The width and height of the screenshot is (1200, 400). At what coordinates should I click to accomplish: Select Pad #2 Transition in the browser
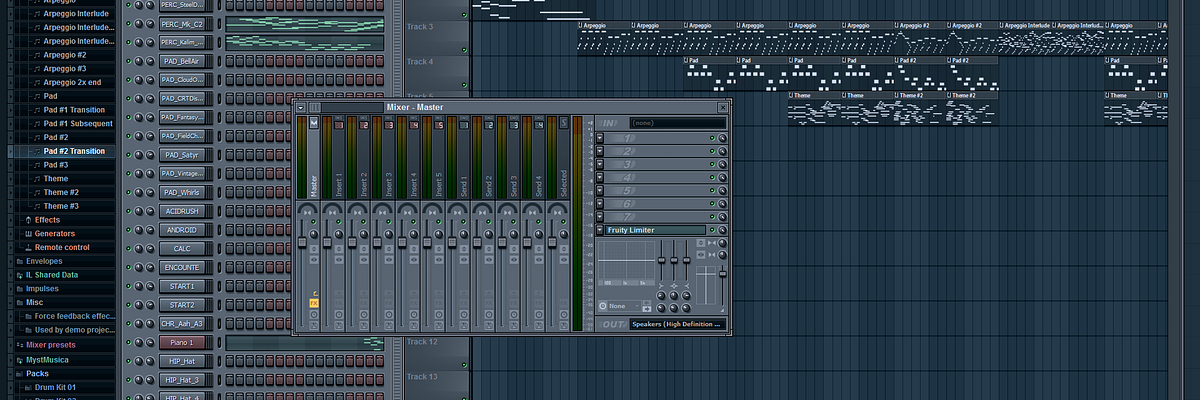(73, 151)
